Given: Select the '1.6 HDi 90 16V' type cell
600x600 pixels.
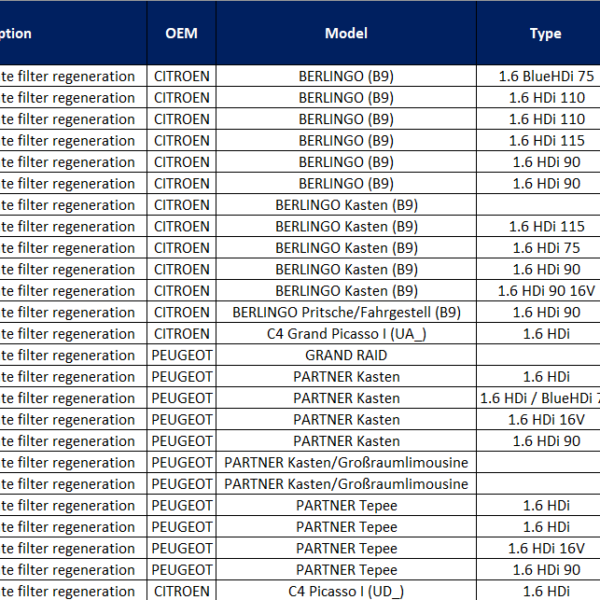Looking at the screenshot, I should click(538, 290).
